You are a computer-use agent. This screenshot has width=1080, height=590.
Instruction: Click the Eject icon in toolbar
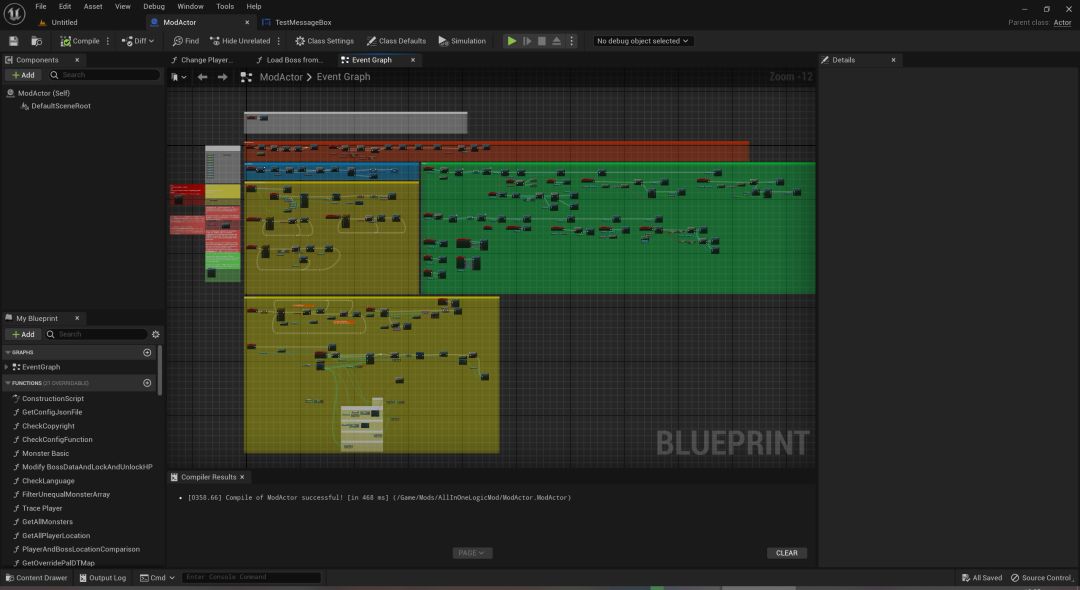(x=557, y=41)
